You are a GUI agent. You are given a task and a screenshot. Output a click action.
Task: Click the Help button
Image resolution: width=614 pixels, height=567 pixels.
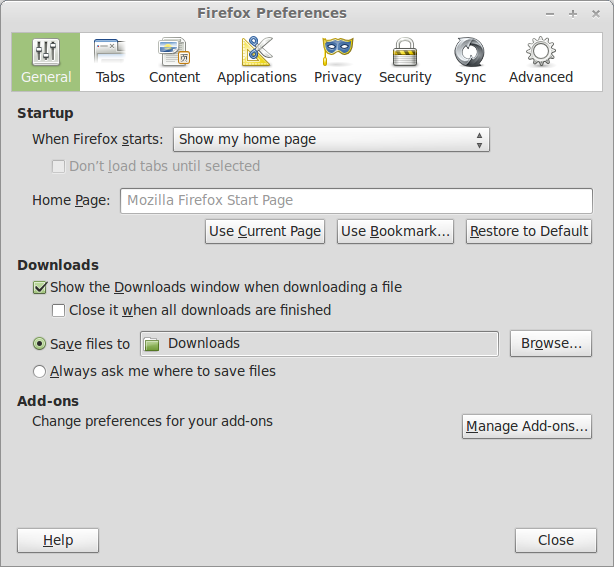point(58,540)
